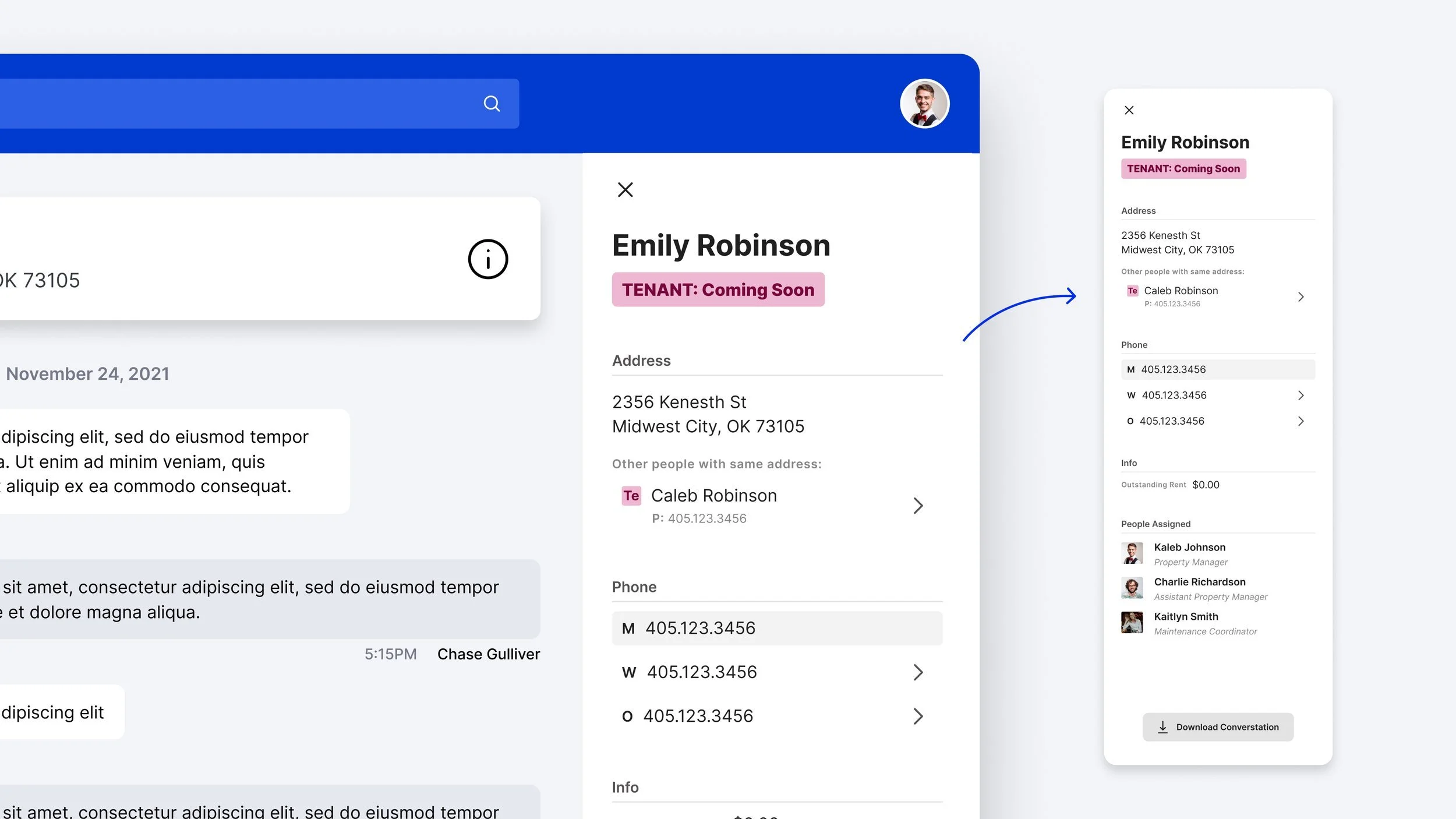Expand work phone chevron in small card
The image size is (1456, 819).
click(x=1300, y=396)
